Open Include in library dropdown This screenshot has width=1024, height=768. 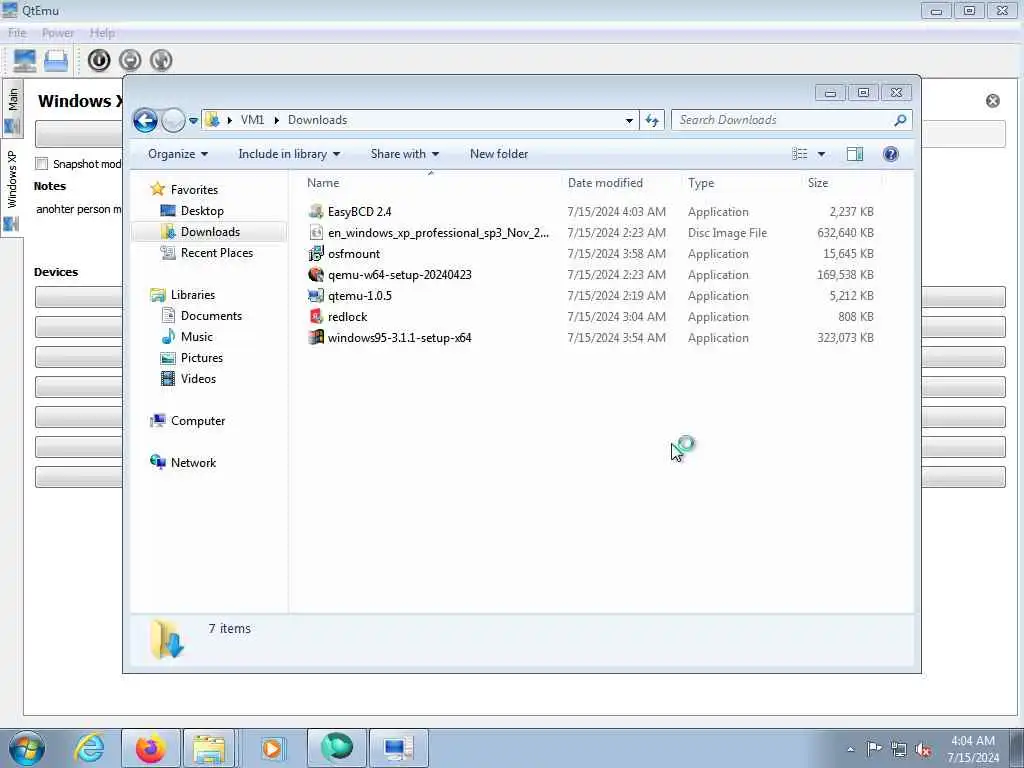[289, 154]
